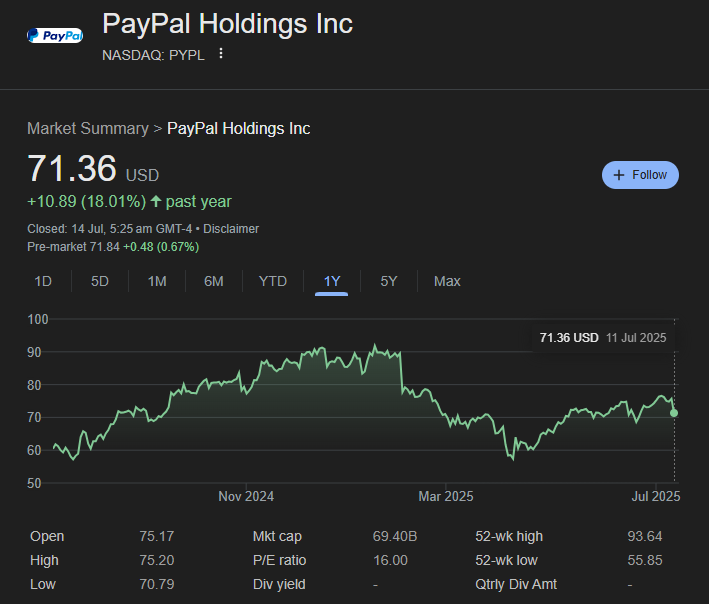Click the PayPal logo icon

pyautogui.click(x=55, y=35)
